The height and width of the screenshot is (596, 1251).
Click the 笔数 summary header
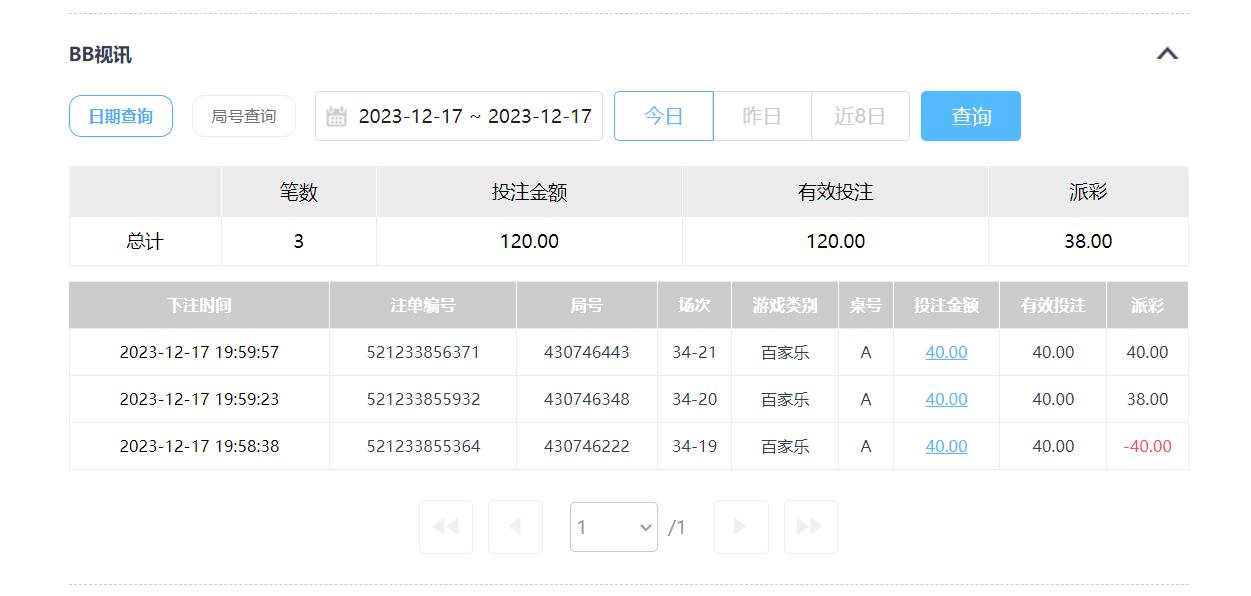tap(298, 192)
